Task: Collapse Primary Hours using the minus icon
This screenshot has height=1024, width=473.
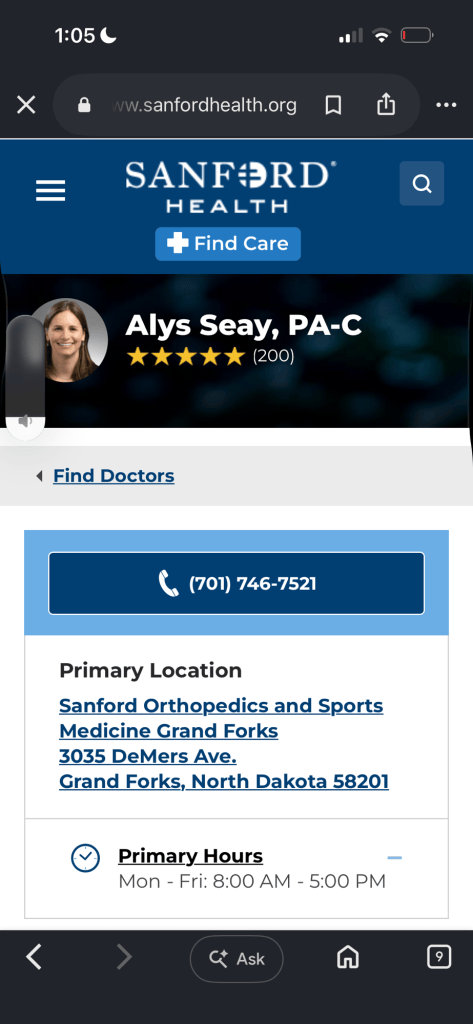Action: 395,857
